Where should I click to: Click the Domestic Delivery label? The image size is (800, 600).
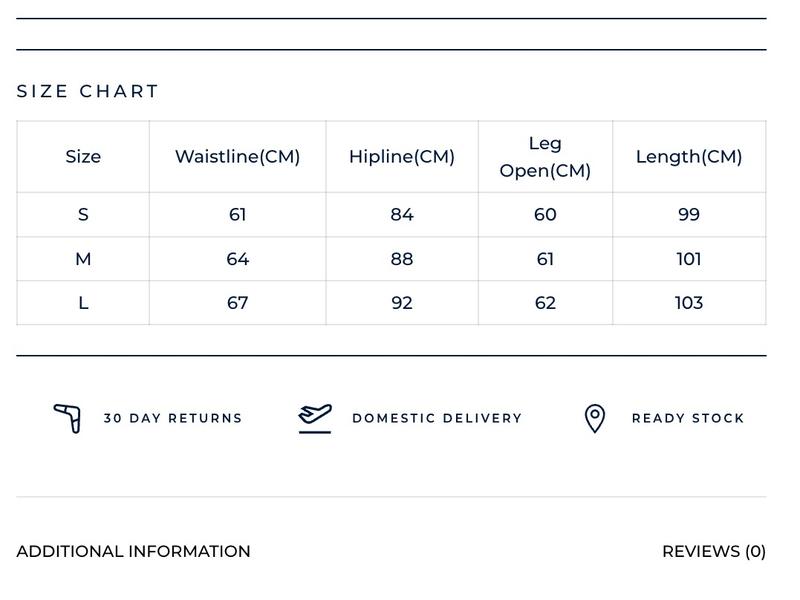pos(437,418)
